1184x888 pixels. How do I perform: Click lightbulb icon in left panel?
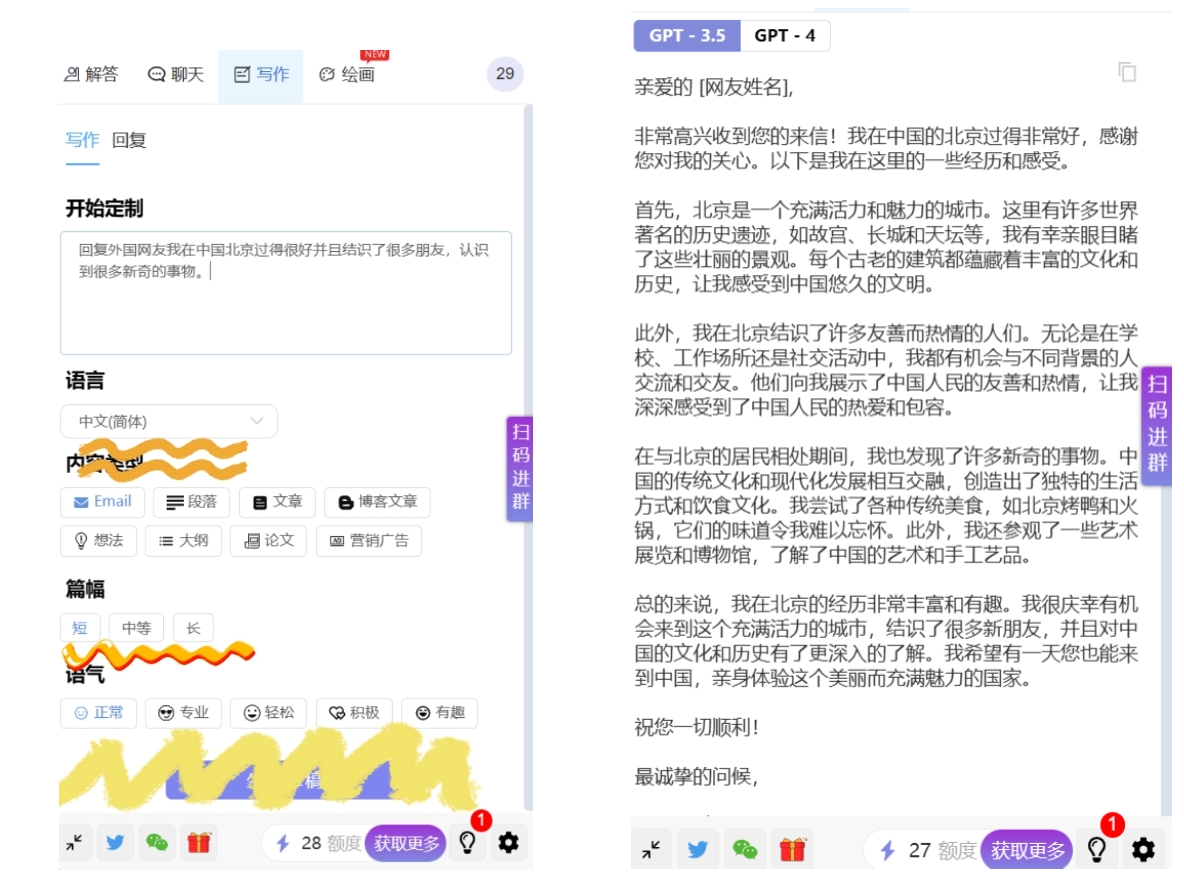(x=467, y=843)
